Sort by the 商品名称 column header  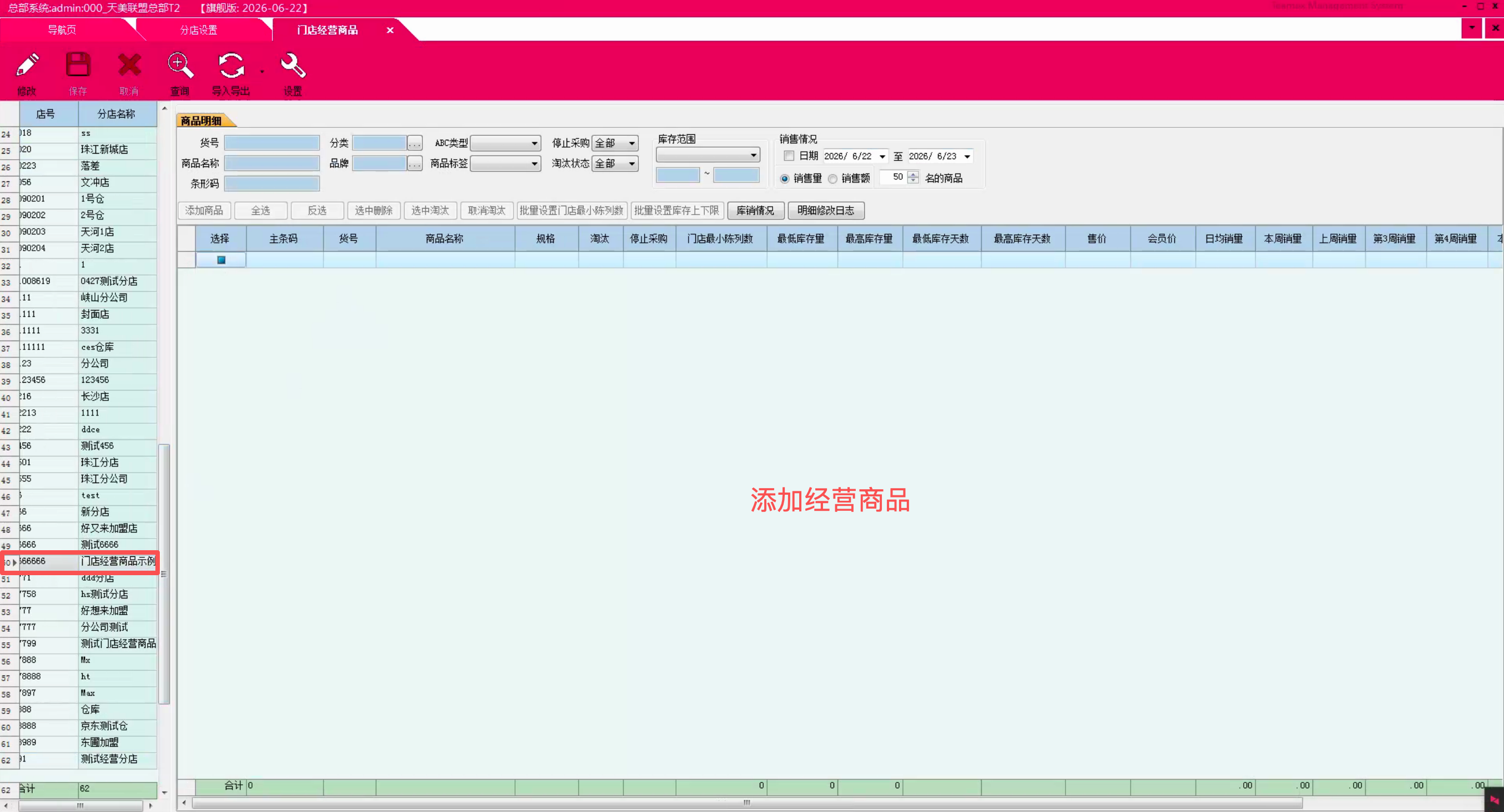coord(445,238)
